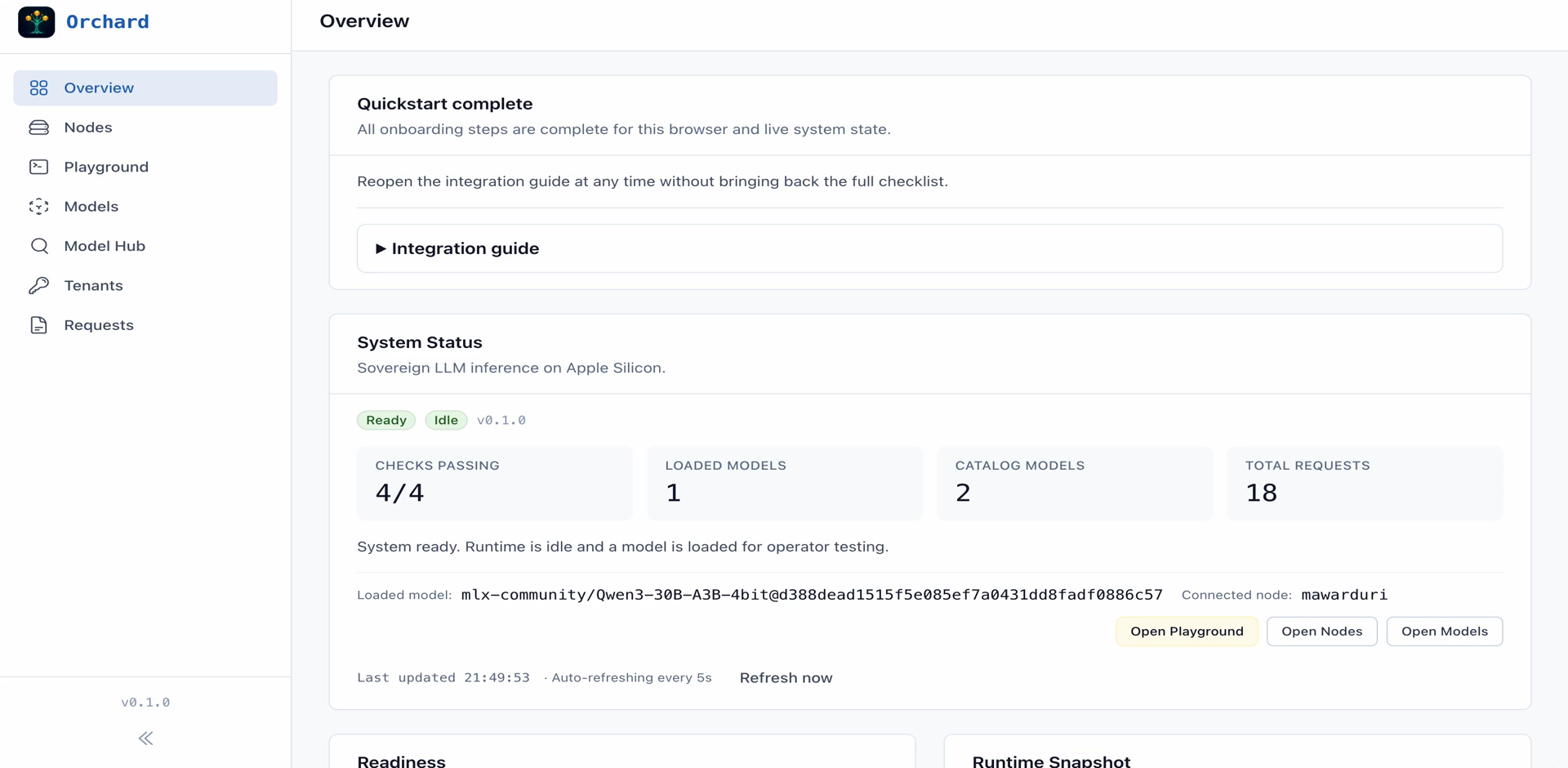
Task: Click the Models dashed-circle icon
Action: coord(38,207)
